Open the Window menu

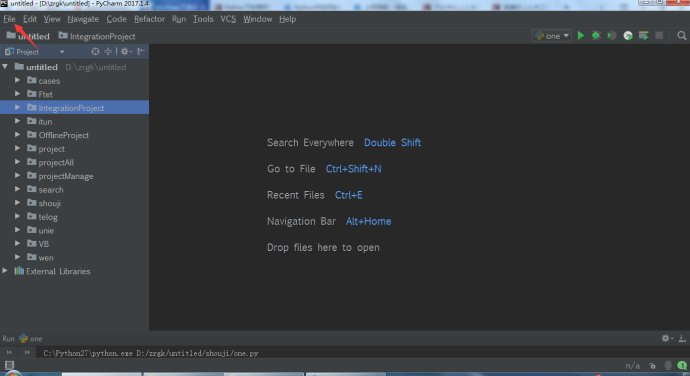[257, 19]
